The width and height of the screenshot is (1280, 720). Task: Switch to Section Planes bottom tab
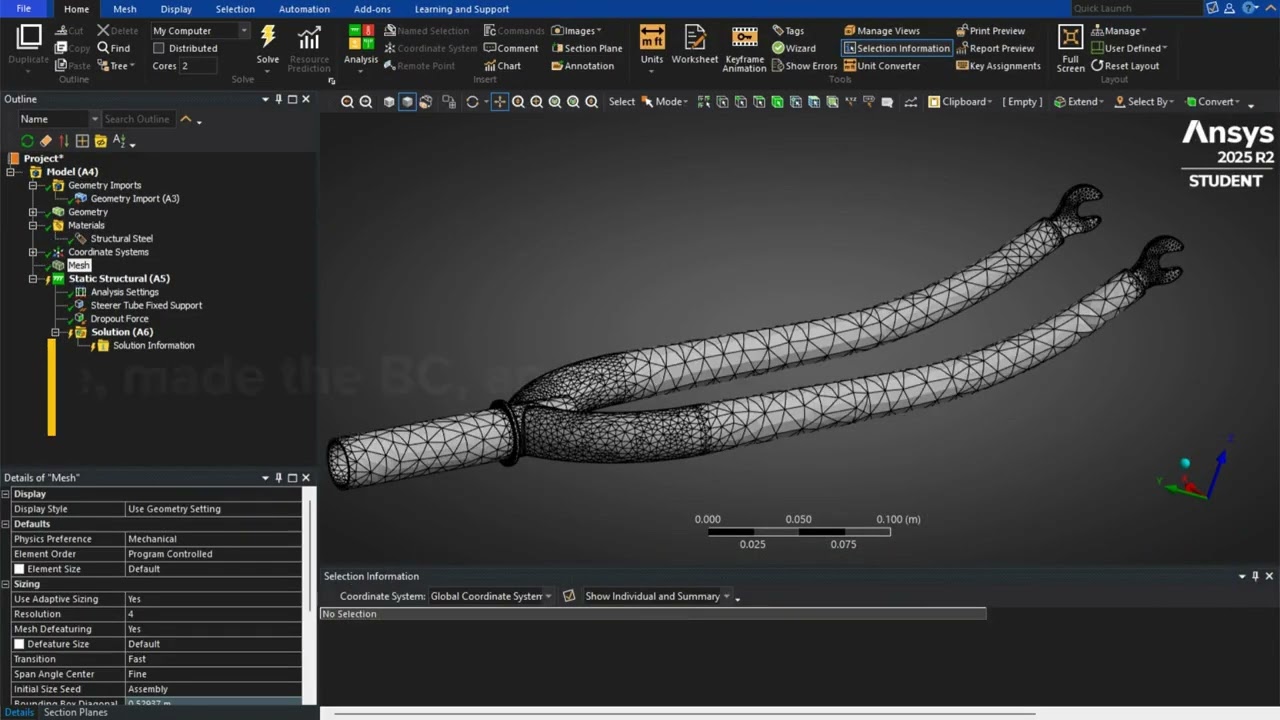(75, 712)
